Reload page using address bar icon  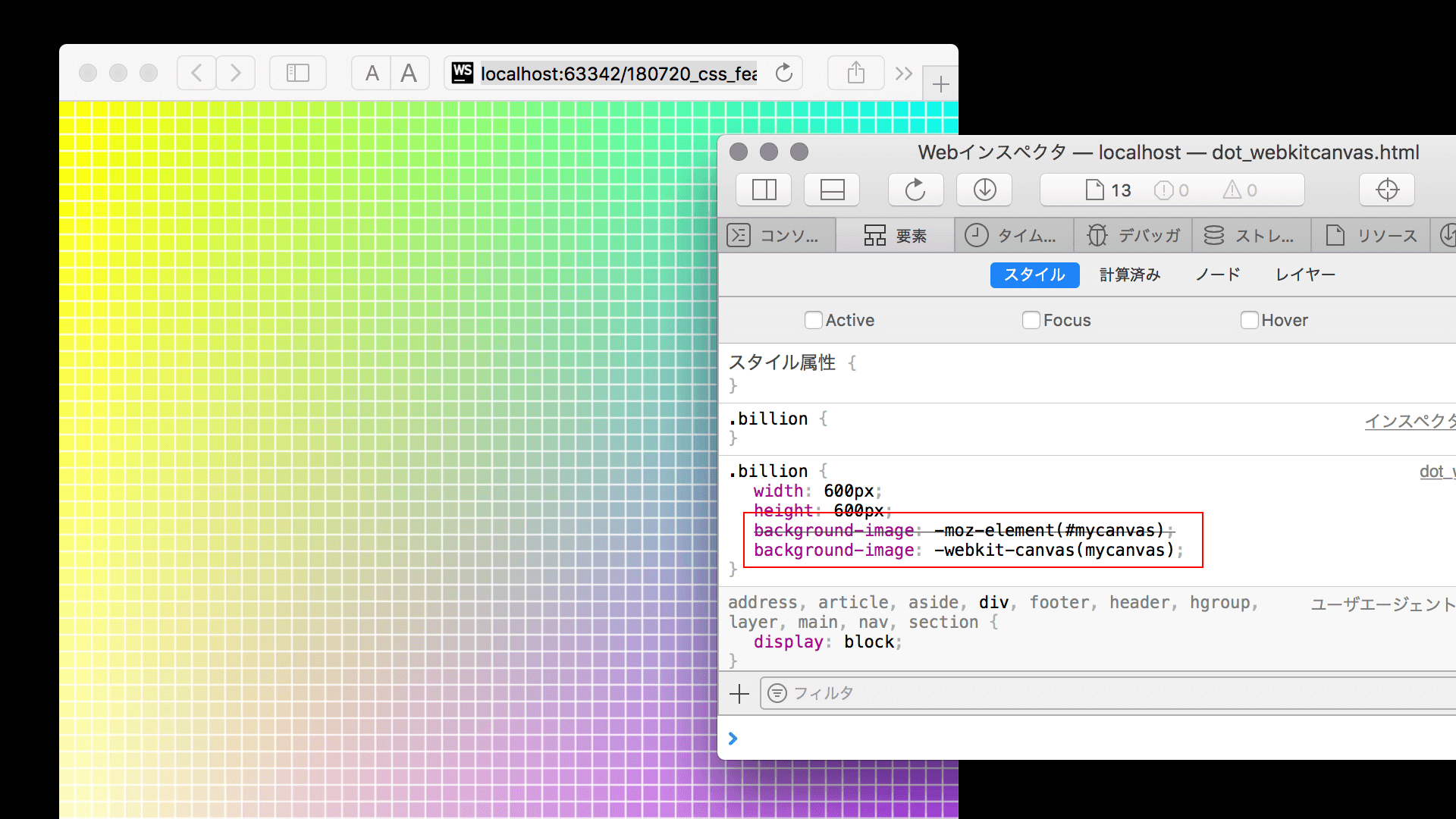pos(784,73)
